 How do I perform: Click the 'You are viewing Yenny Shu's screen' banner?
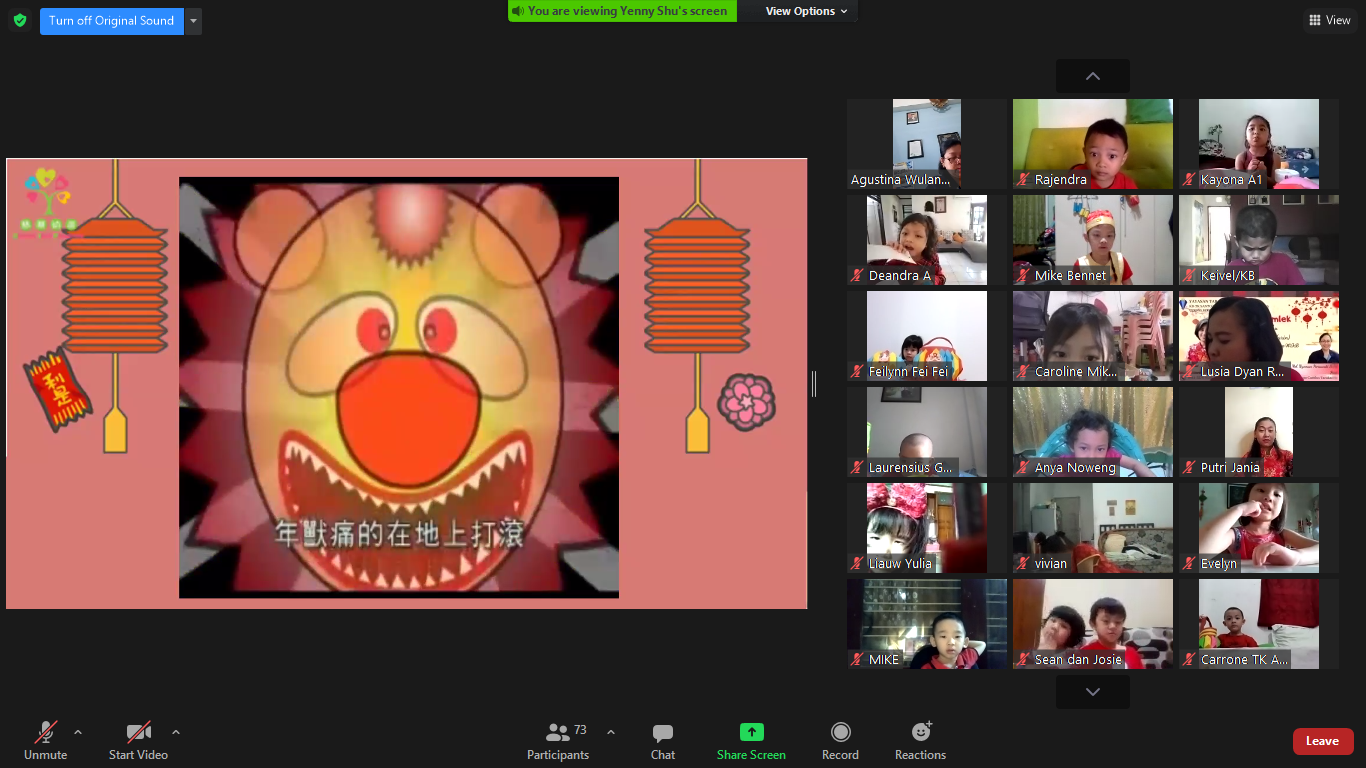point(623,11)
